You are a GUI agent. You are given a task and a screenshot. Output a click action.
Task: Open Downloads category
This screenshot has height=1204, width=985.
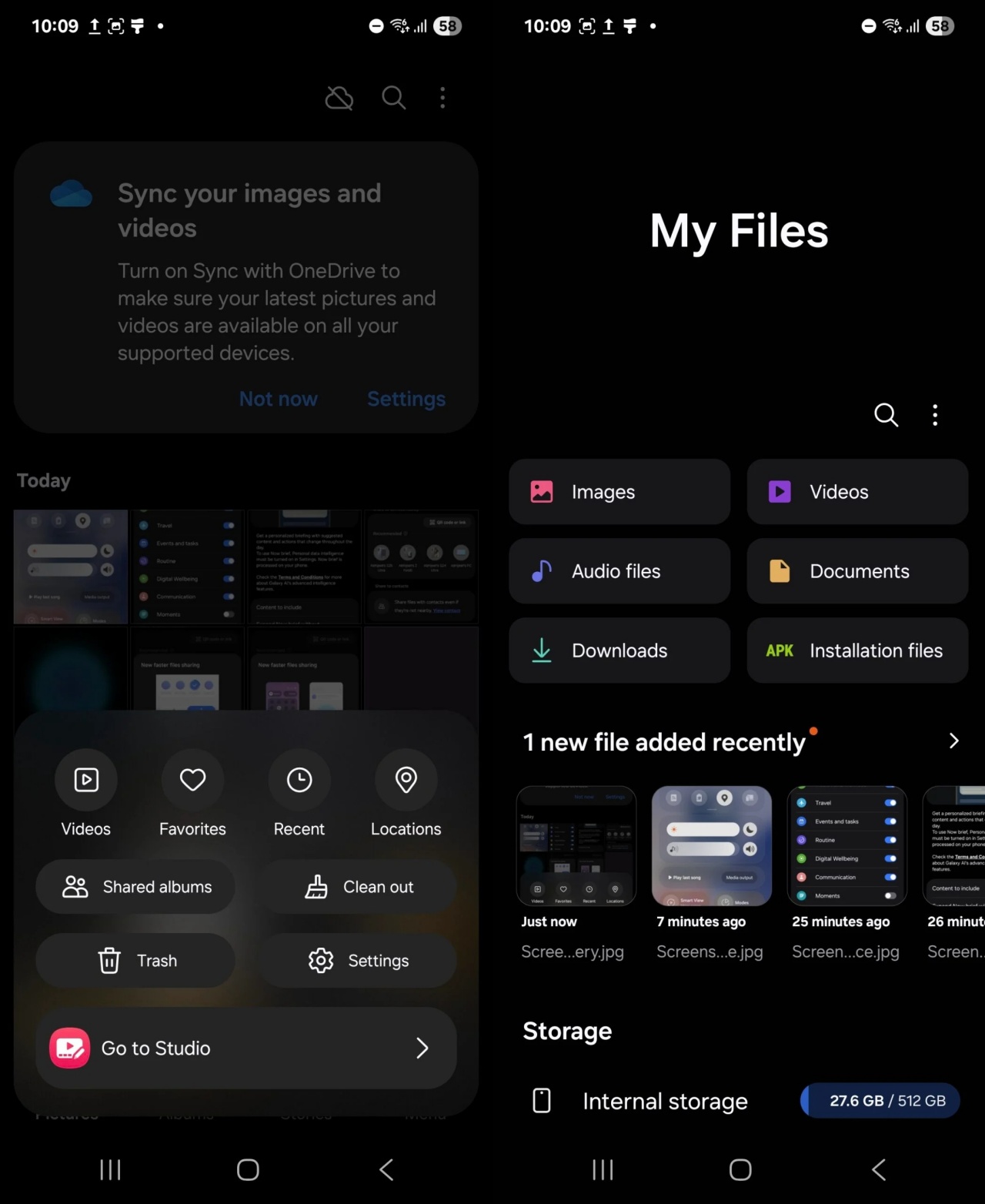619,650
